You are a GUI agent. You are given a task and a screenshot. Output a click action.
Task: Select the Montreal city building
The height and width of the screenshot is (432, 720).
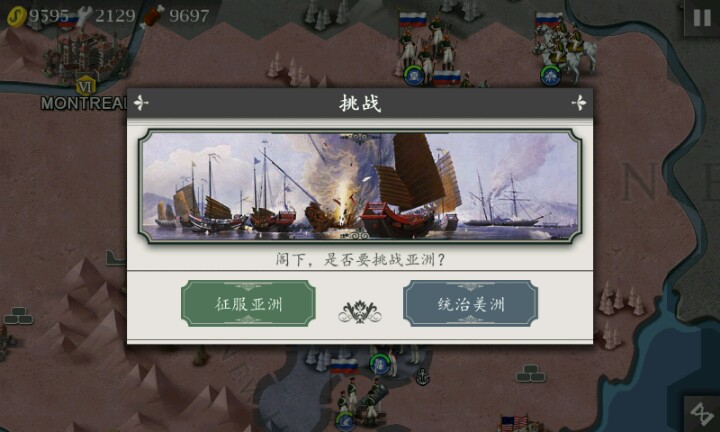coord(83,53)
